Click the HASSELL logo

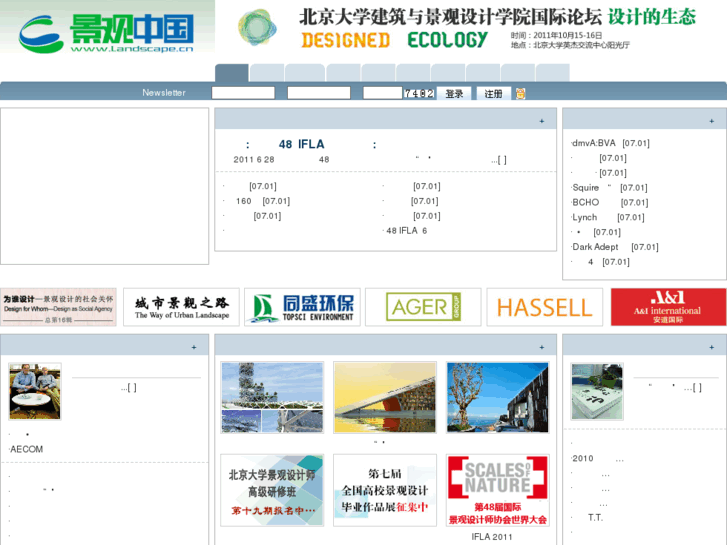pyautogui.click(x=545, y=307)
